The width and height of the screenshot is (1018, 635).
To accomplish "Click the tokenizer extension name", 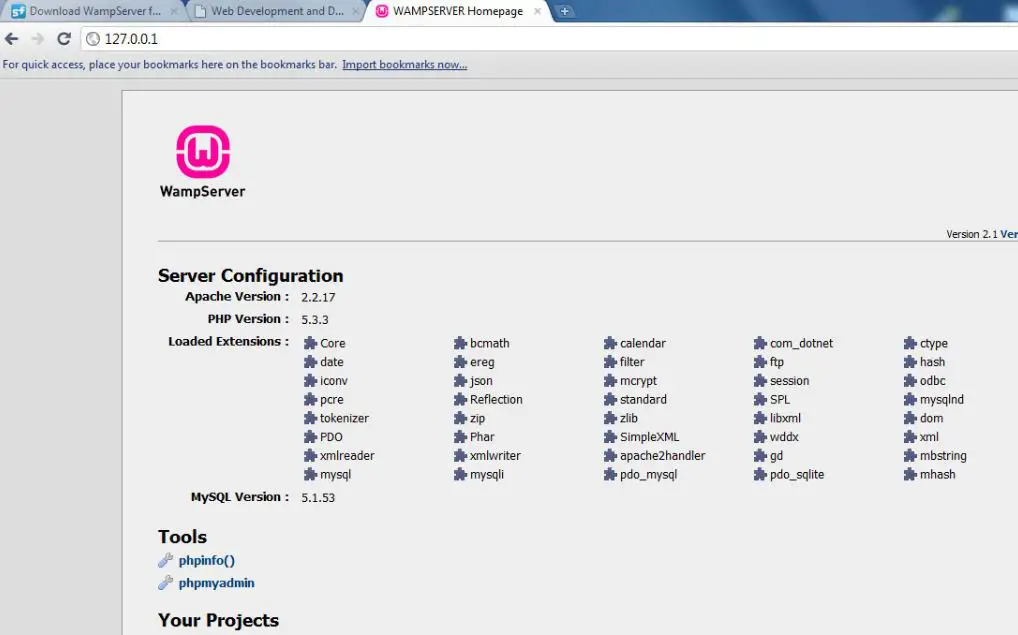I will (x=344, y=418).
